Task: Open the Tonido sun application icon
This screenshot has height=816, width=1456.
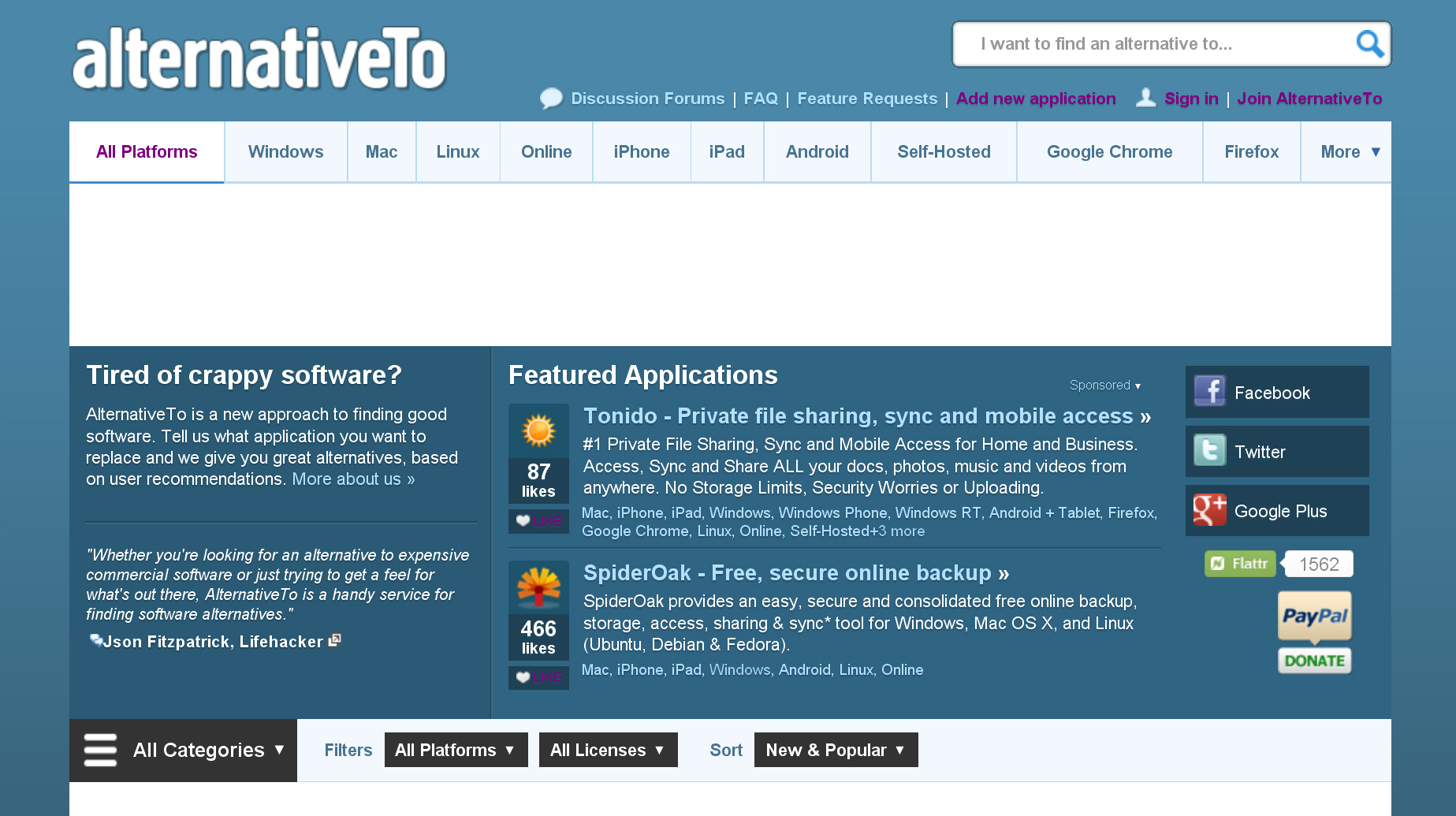Action: pos(538,430)
